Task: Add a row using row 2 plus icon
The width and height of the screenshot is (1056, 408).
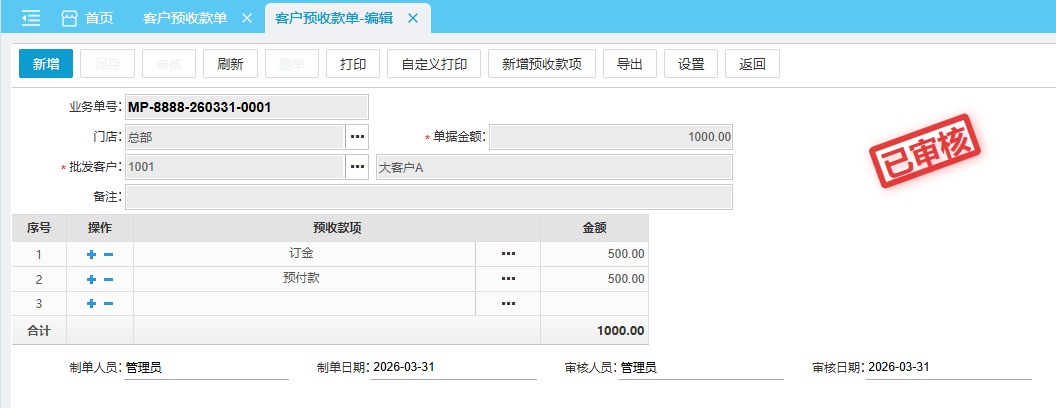Action: [91, 279]
